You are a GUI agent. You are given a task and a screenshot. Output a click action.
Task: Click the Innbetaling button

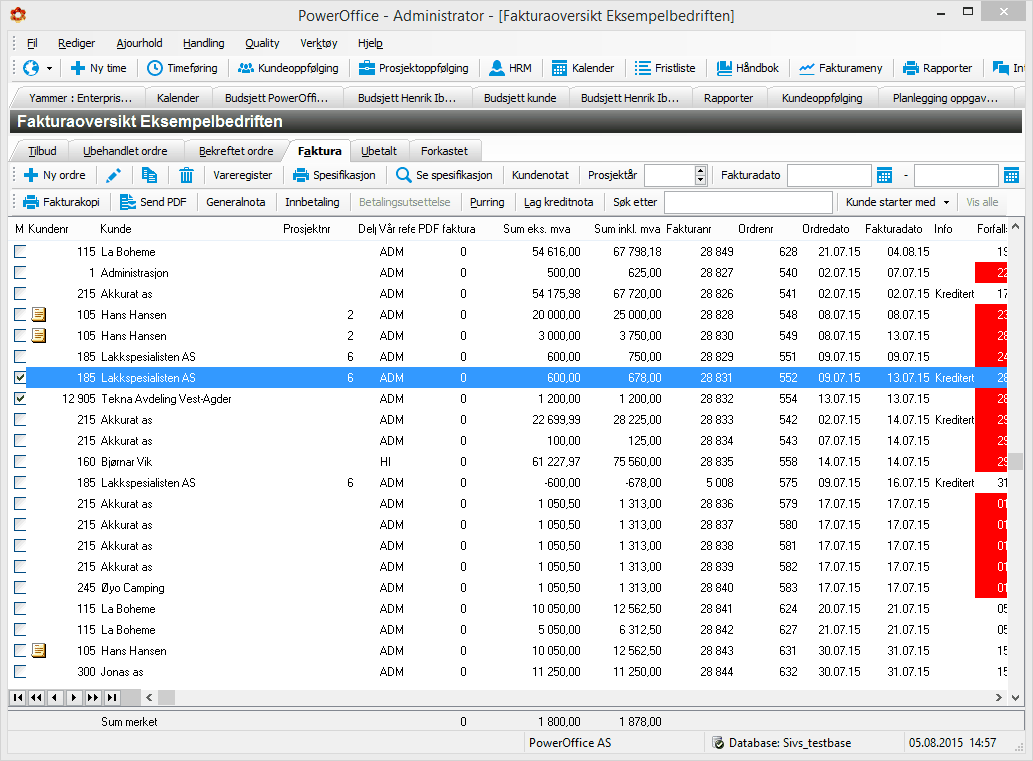pyautogui.click(x=312, y=202)
